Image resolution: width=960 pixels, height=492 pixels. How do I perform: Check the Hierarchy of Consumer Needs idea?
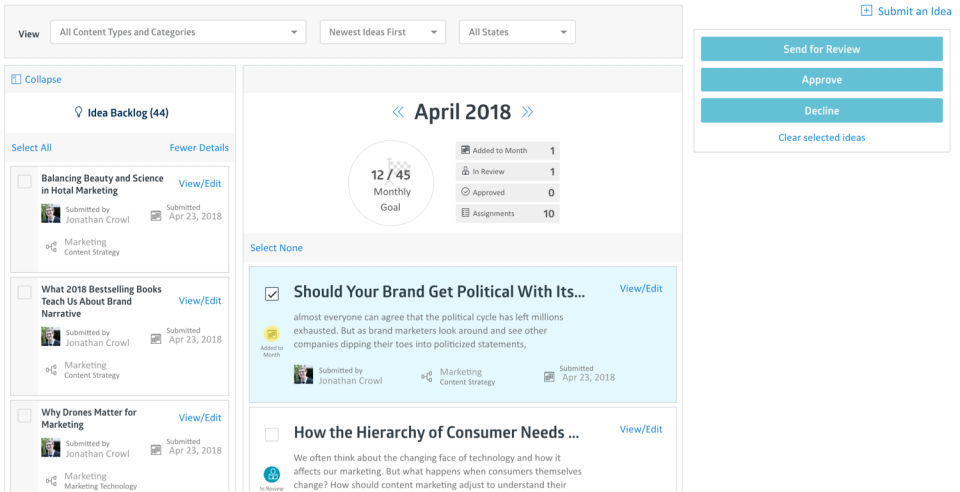[272, 434]
